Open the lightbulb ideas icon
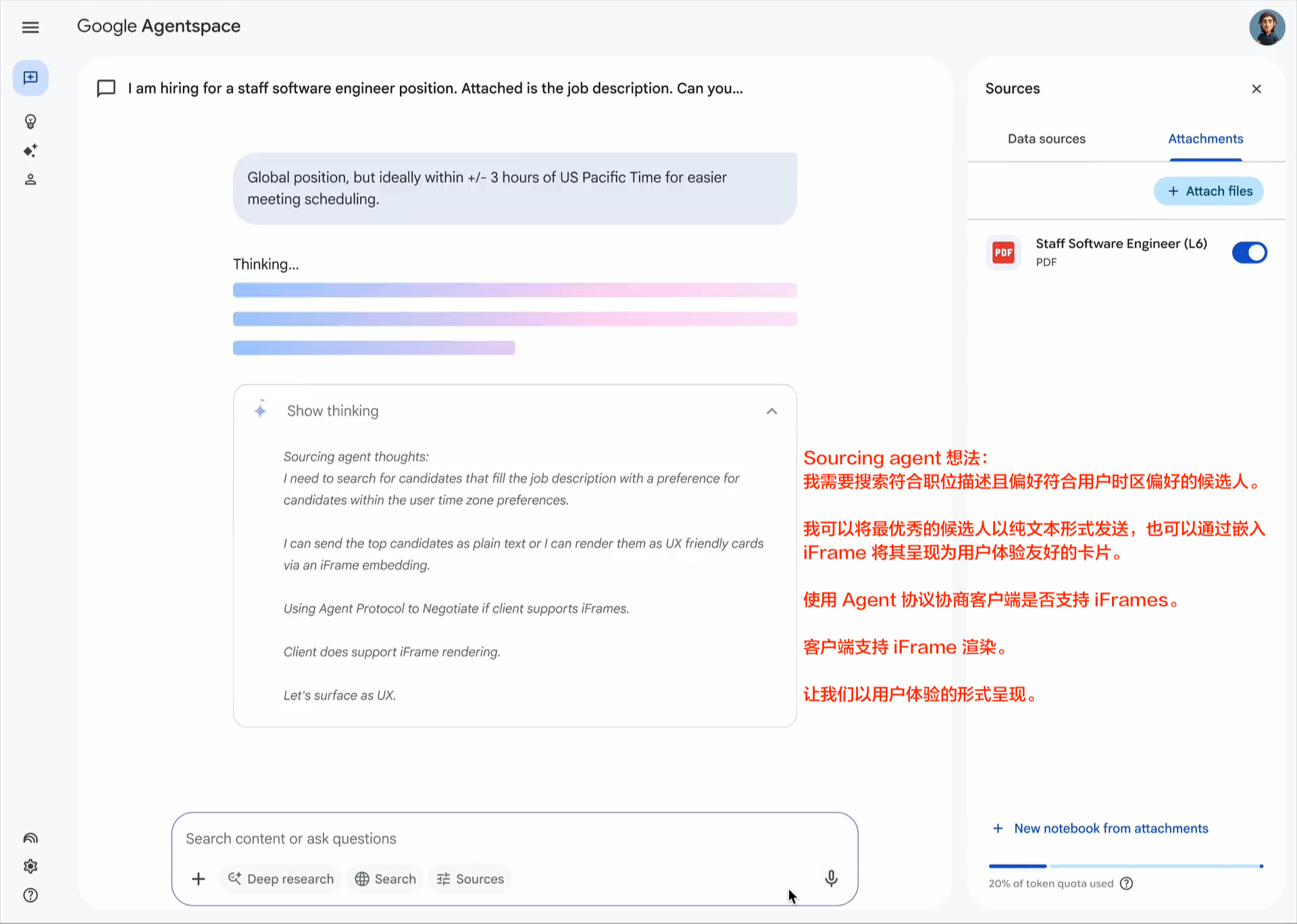The height and width of the screenshot is (924, 1297). click(30, 122)
